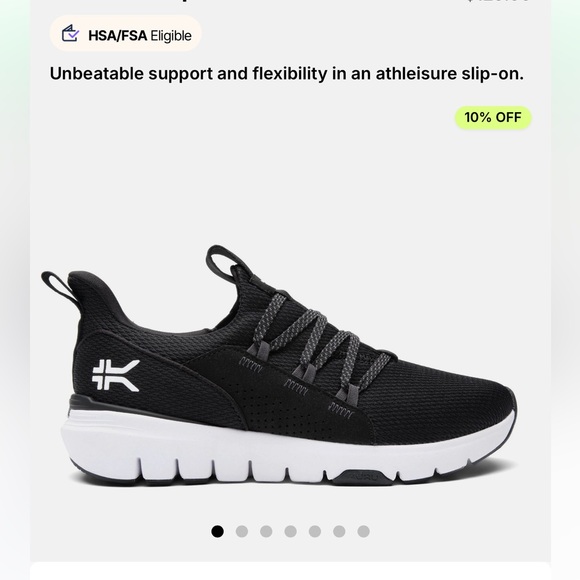Open the black sneaker product photo
The width and height of the screenshot is (580, 580).
(x=279, y=365)
